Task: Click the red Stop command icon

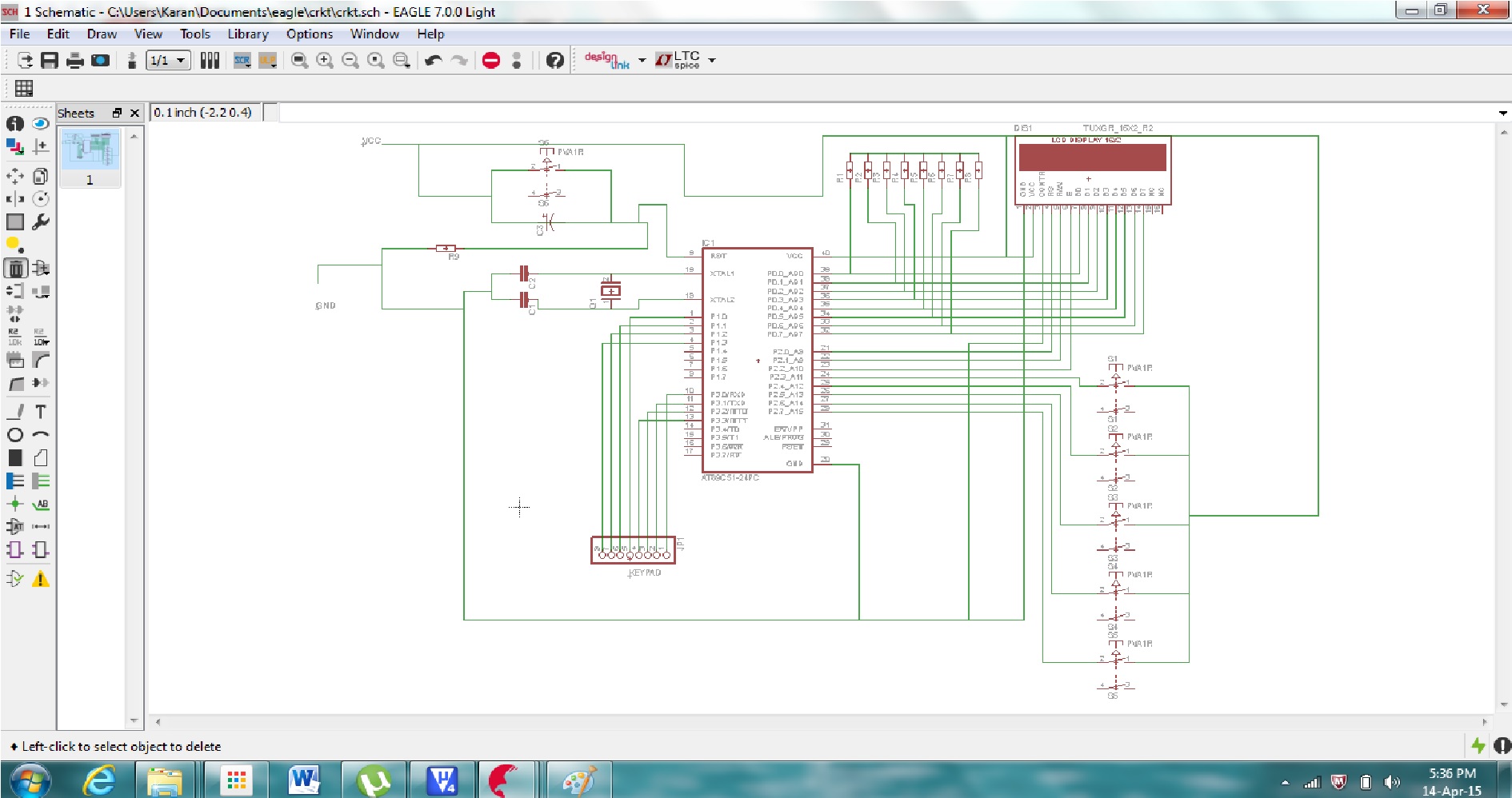Action: (x=491, y=61)
